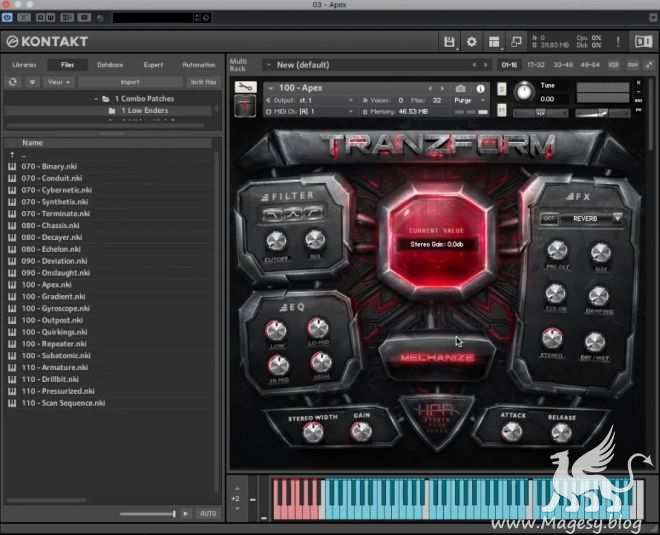Select file 070 - Binary.nki
The height and width of the screenshot is (535, 660).
pyautogui.click(x=49, y=167)
